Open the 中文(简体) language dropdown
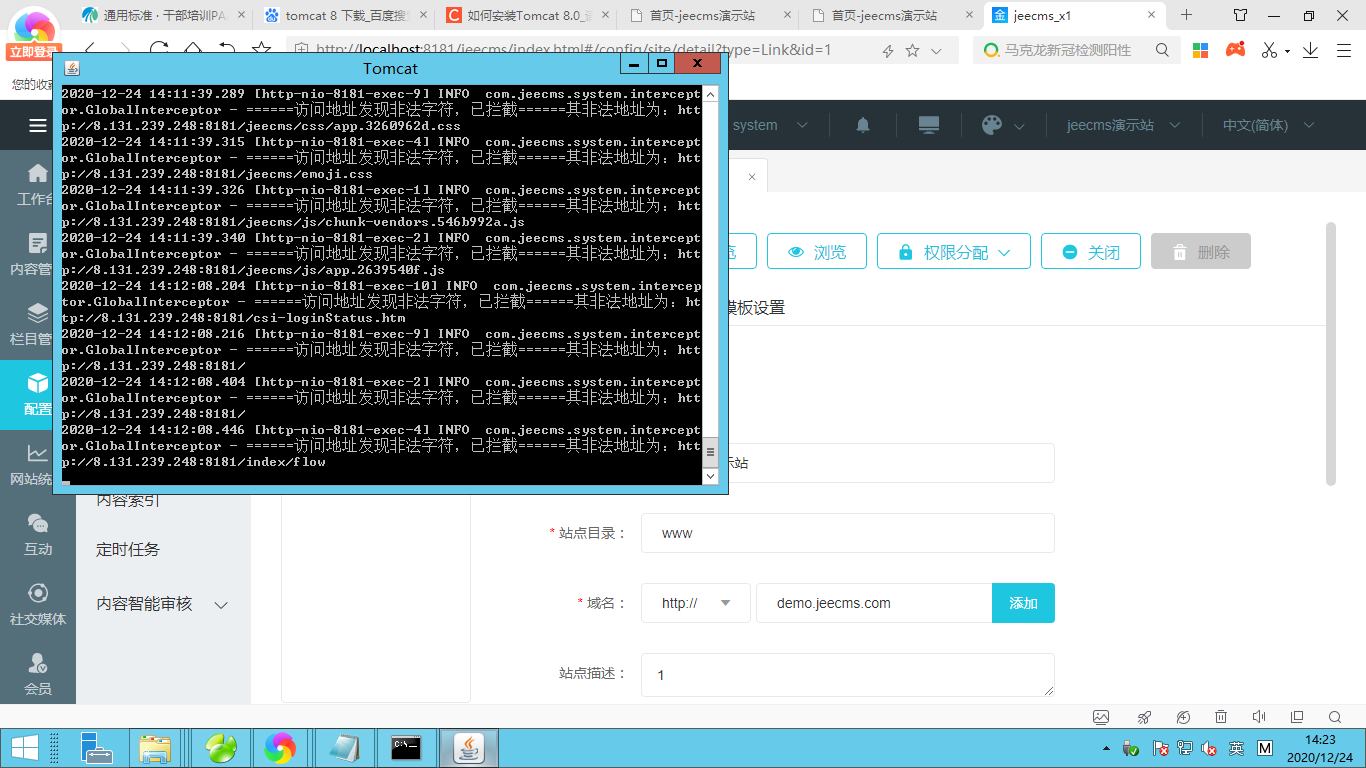Screen dimensions: 1366x768 pos(1268,125)
